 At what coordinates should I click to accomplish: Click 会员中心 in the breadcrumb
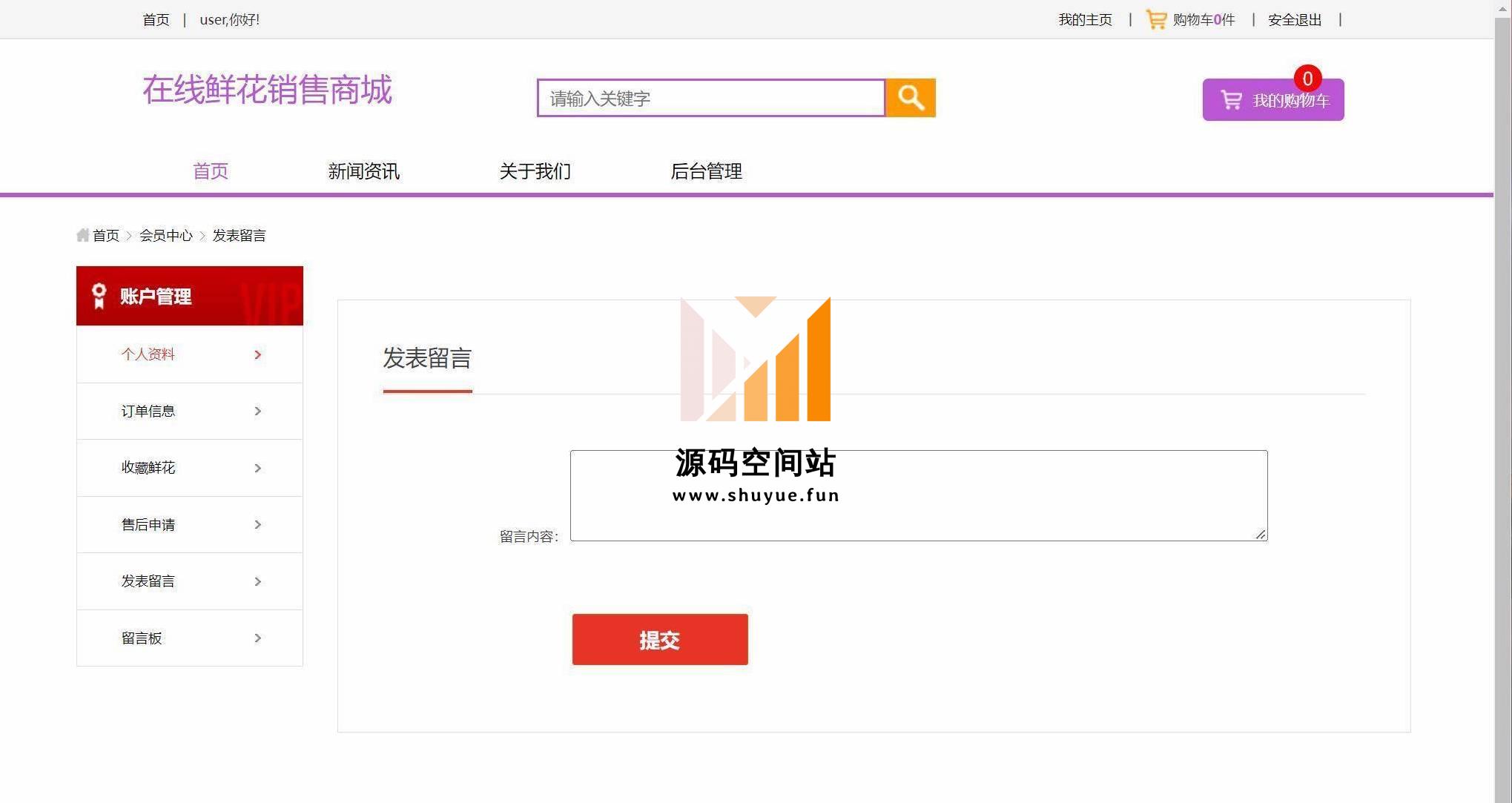click(166, 235)
